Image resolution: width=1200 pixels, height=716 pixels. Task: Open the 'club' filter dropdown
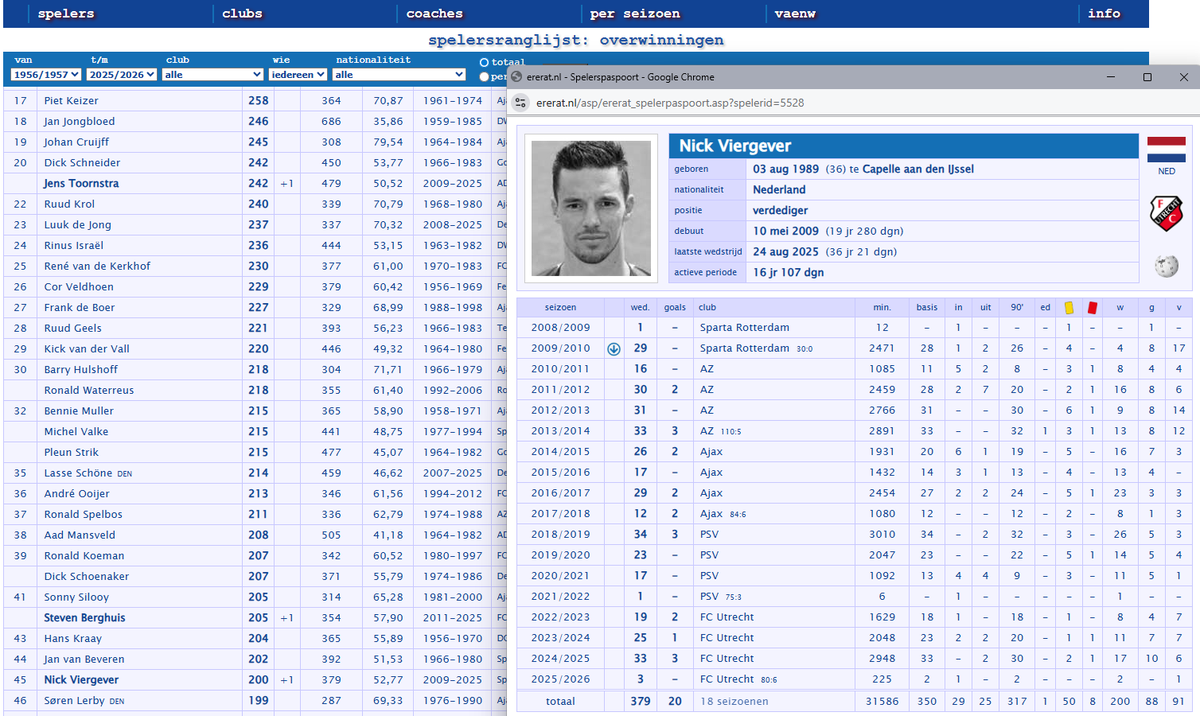(x=213, y=74)
